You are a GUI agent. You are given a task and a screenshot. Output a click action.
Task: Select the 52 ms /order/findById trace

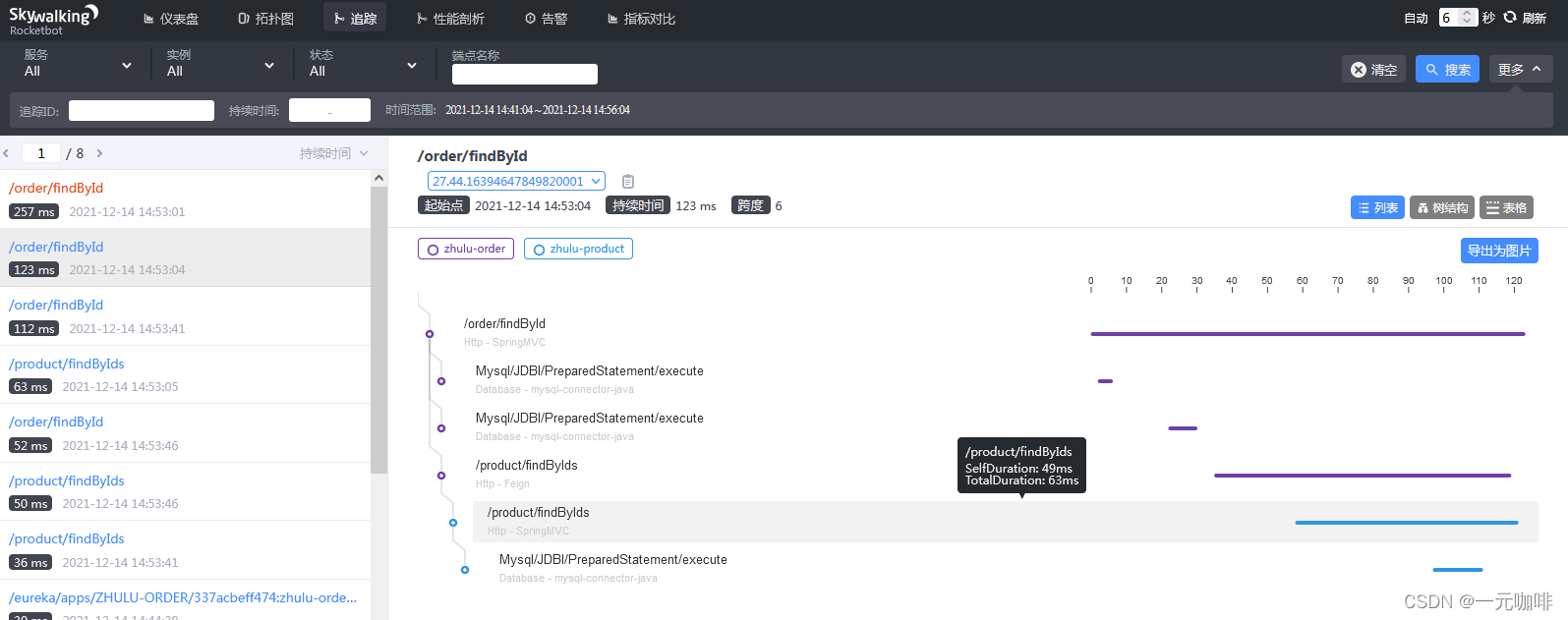[x=185, y=433]
